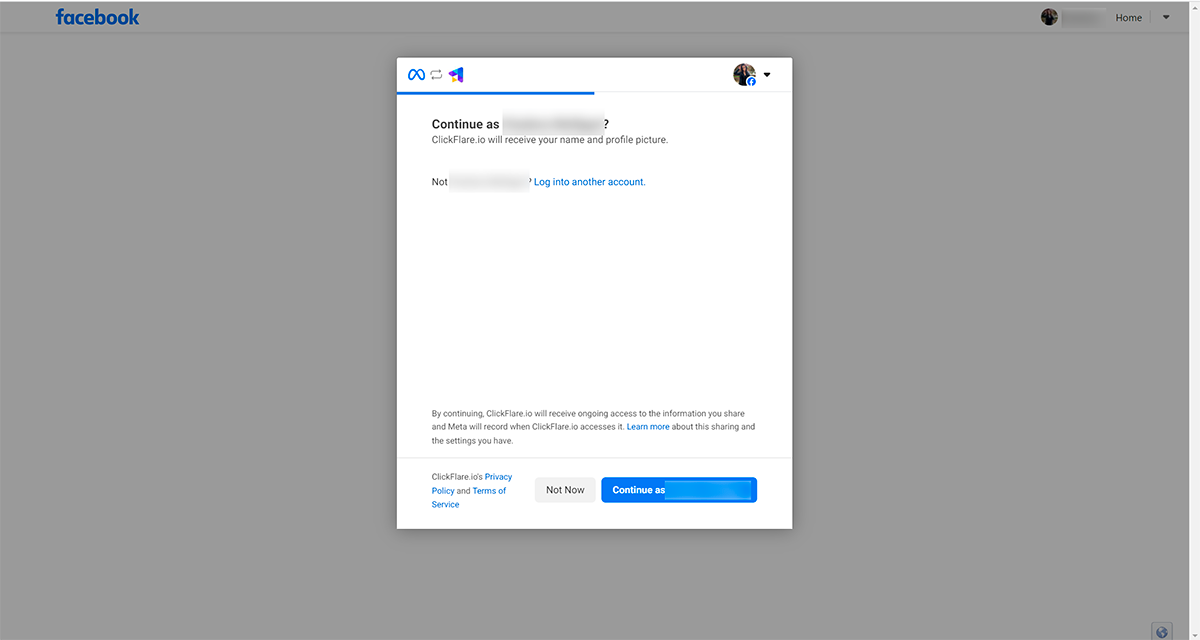This screenshot has width=1200, height=640.
Task: Open the Terms of Service link
Action: pos(469,497)
